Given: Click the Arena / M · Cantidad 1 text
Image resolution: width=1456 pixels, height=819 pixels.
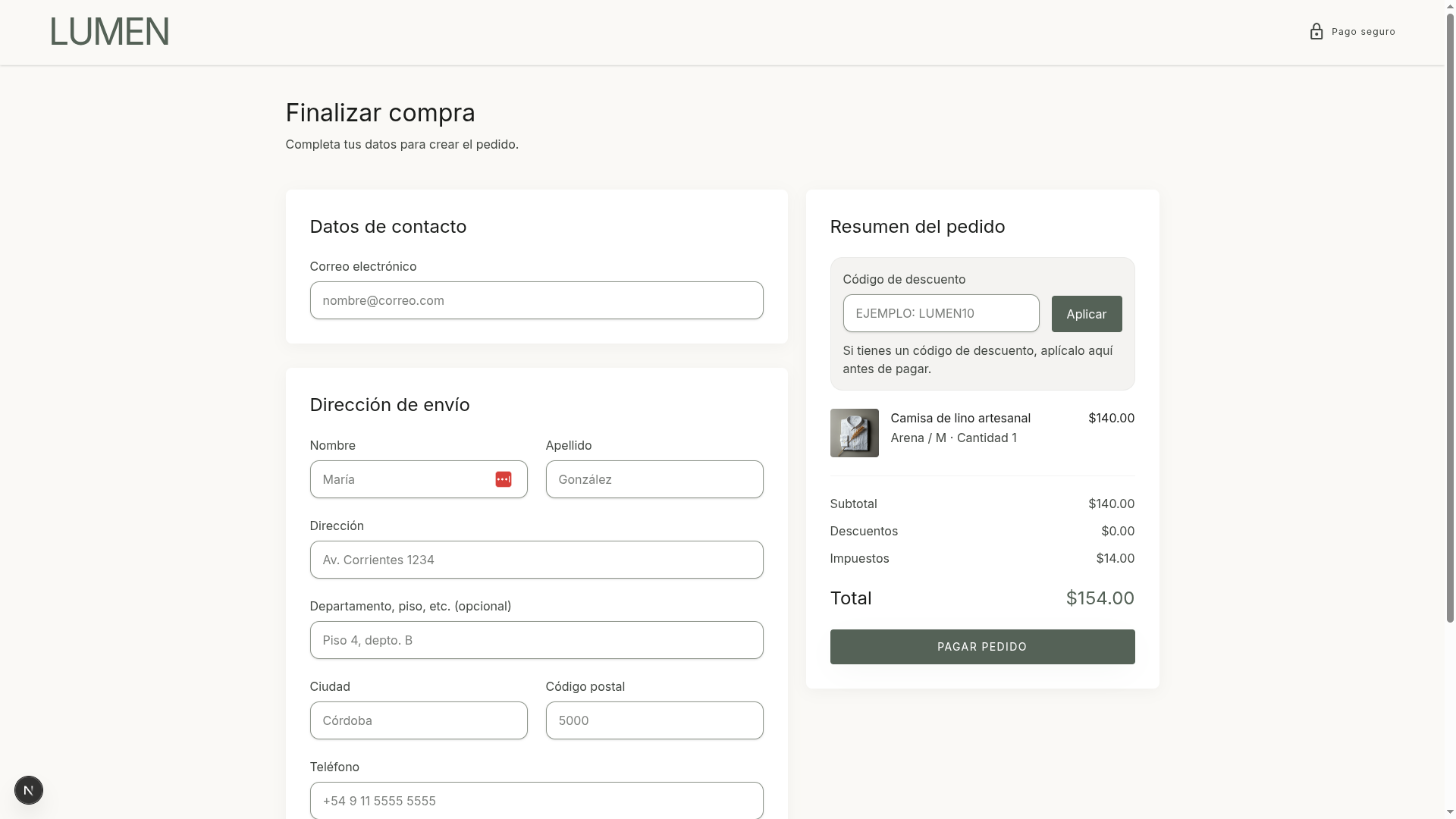Looking at the screenshot, I should click(x=953, y=438).
